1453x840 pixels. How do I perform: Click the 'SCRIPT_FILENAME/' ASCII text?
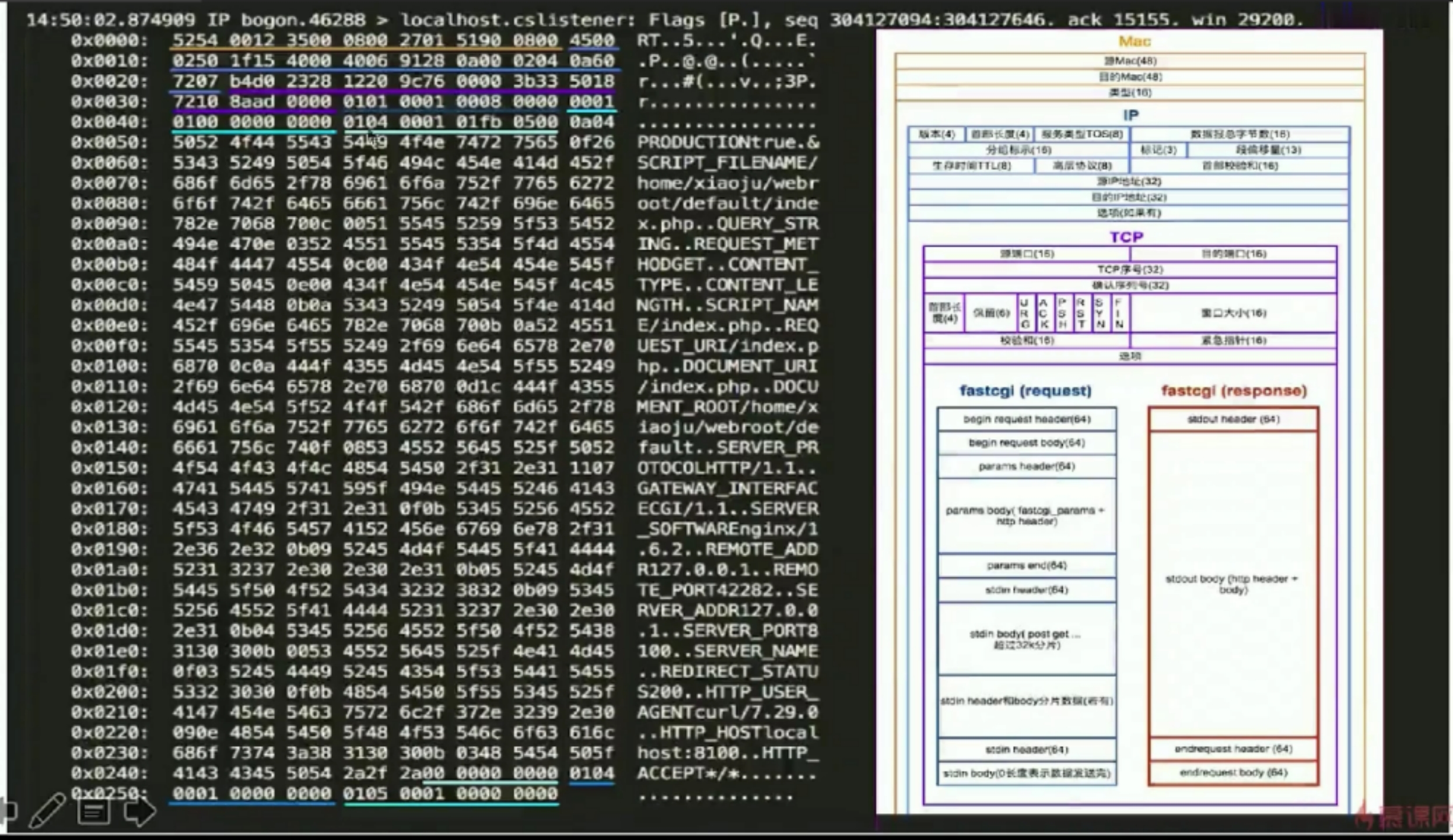coord(727,163)
